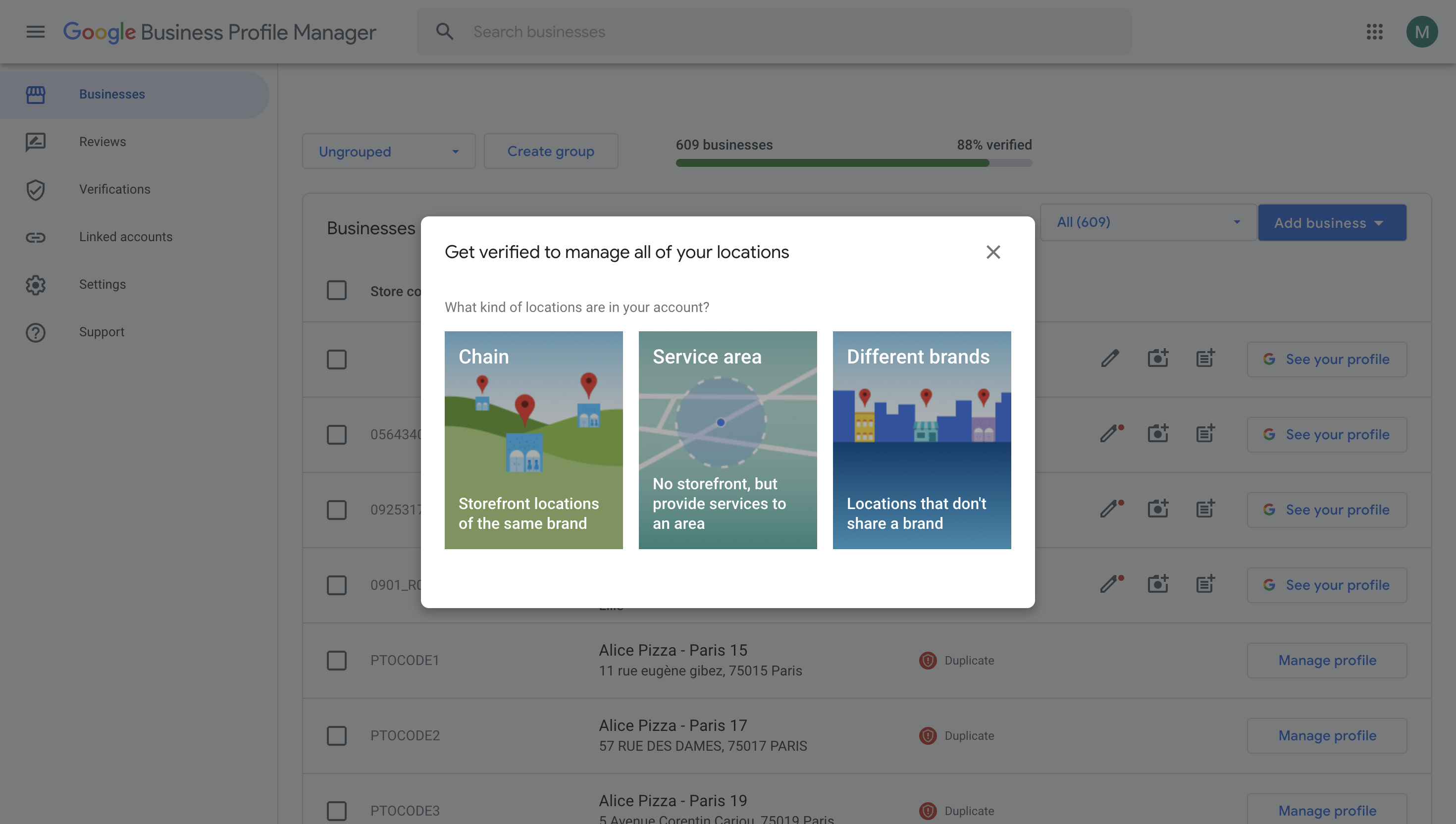Click the search magnifier icon
This screenshot has width=1456, height=824.
[445, 32]
